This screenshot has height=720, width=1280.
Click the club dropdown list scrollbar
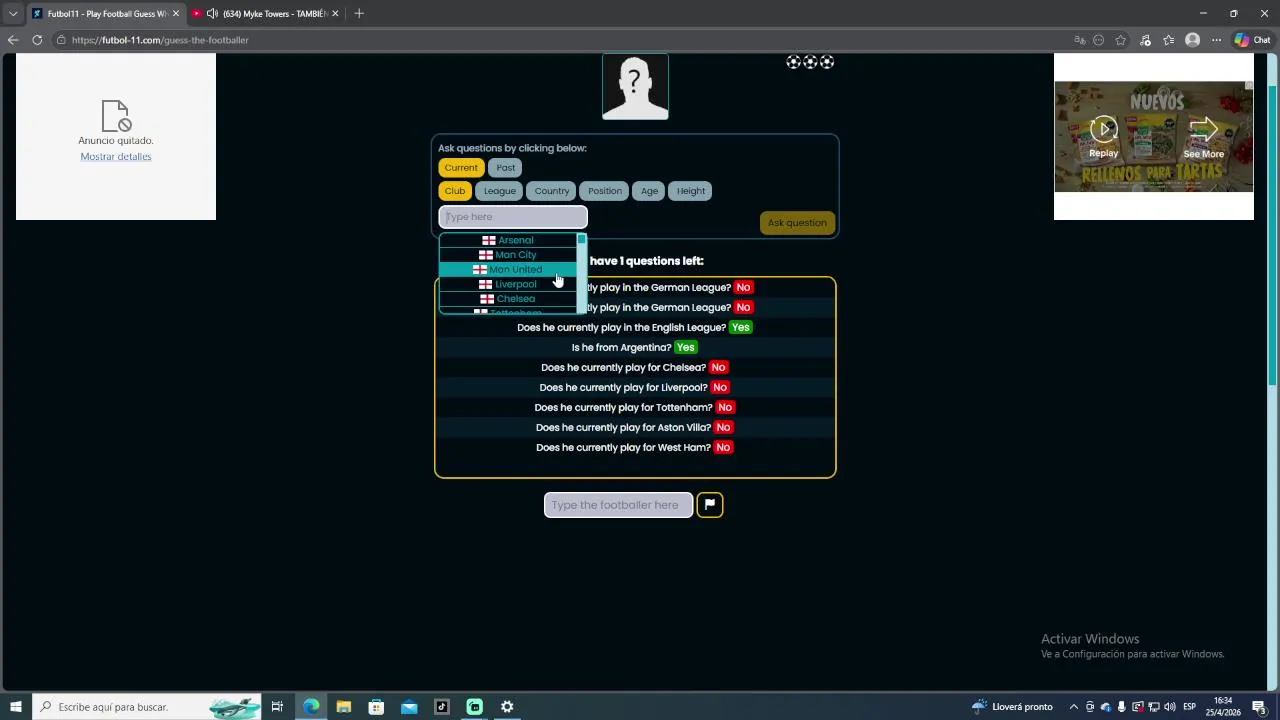581,273
